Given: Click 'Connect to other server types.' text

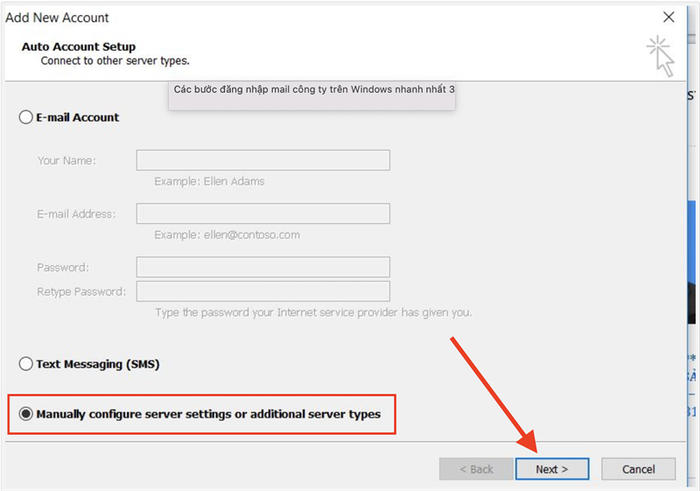Looking at the screenshot, I should pyautogui.click(x=115, y=61).
